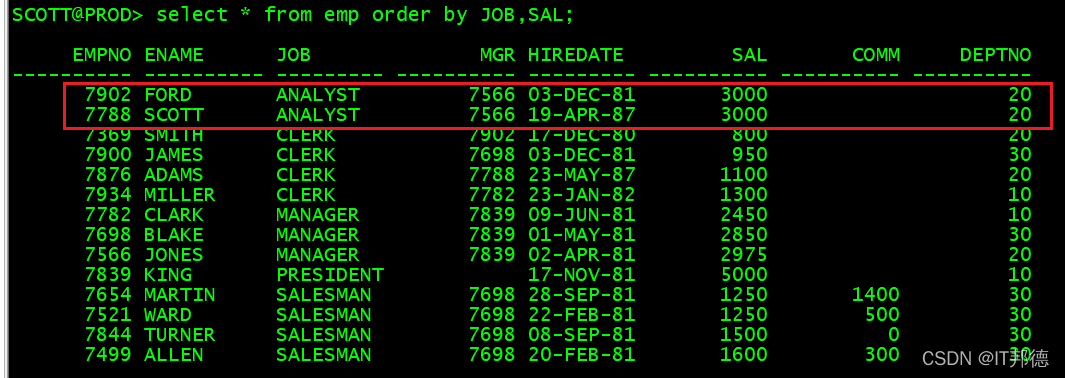Image resolution: width=1065 pixels, height=378 pixels.
Task: Click the ENAME column header
Action: [x=174, y=55]
